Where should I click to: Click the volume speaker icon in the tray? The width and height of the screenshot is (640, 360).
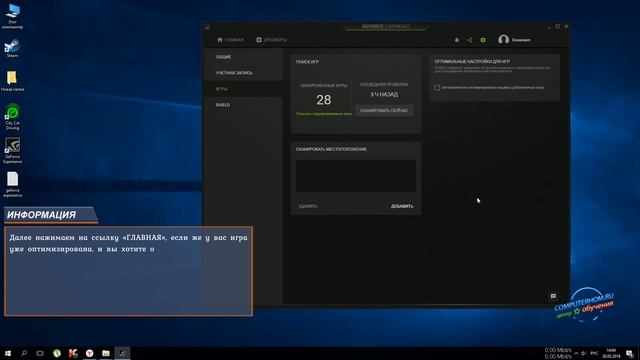coord(584,353)
